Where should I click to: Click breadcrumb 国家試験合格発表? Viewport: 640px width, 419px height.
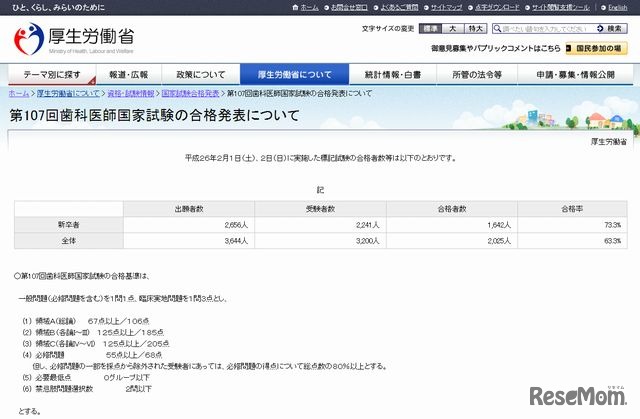[x=190, y=93]
